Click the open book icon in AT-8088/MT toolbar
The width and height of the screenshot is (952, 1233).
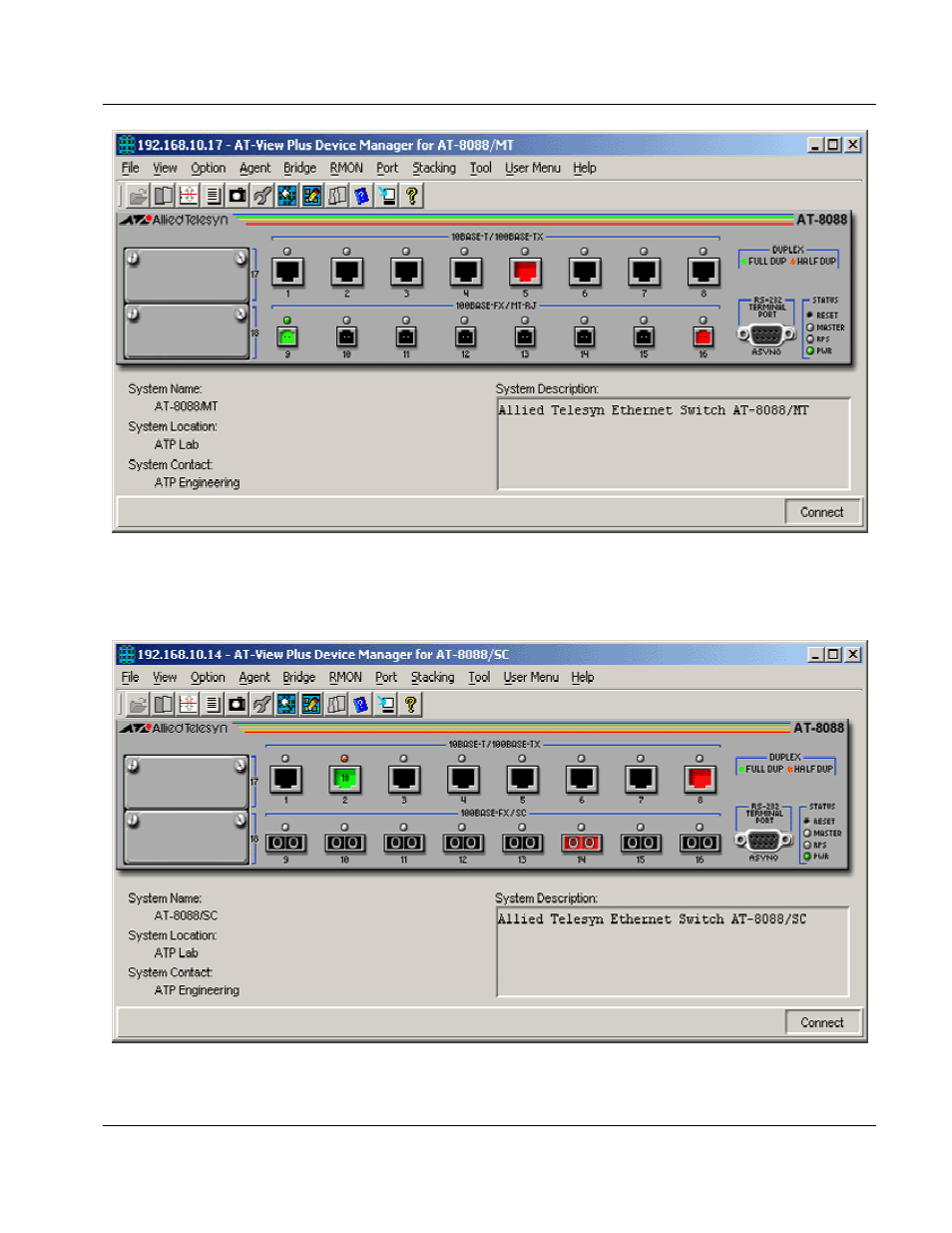tap(164, 196)
